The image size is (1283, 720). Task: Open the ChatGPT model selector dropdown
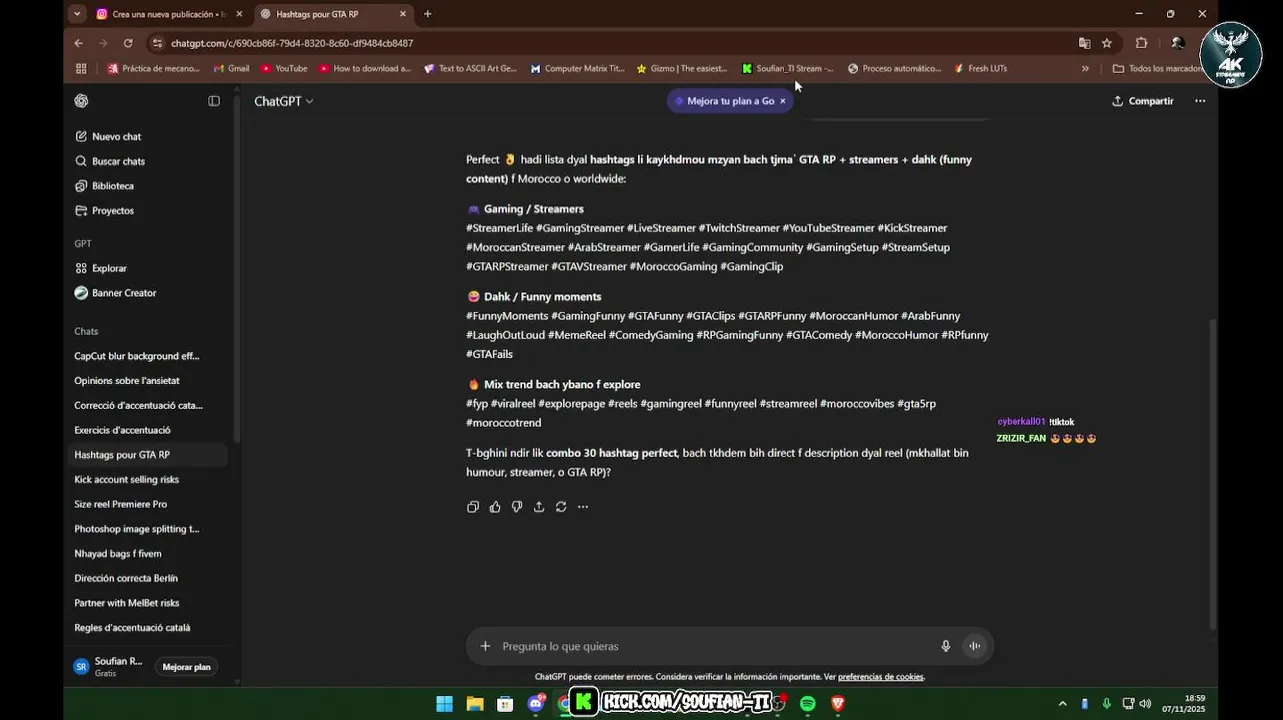(284, 101)
